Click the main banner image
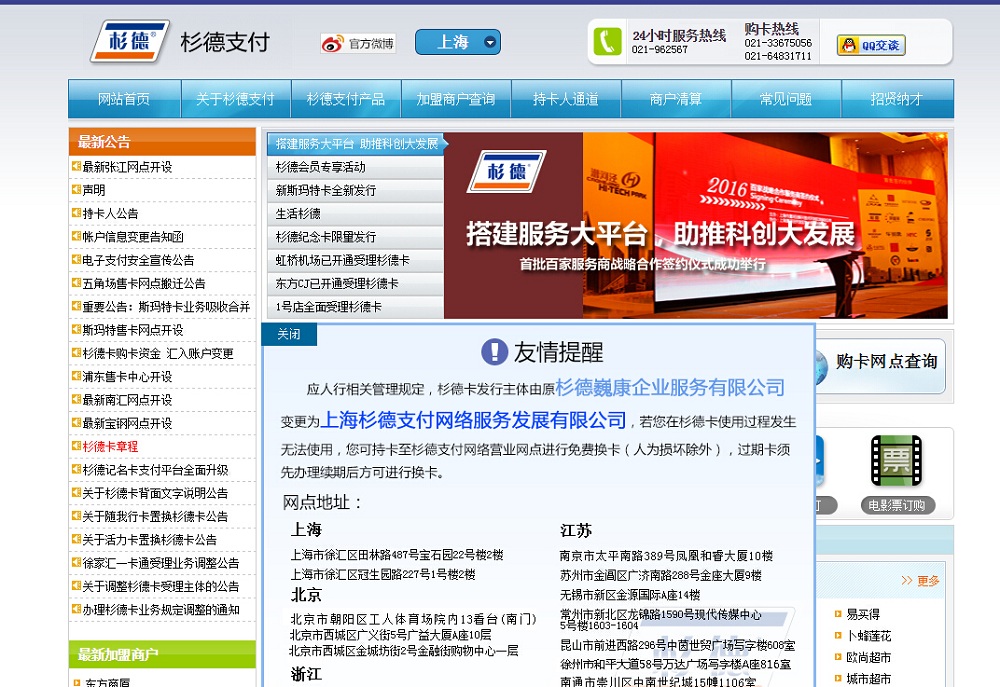 696,225
